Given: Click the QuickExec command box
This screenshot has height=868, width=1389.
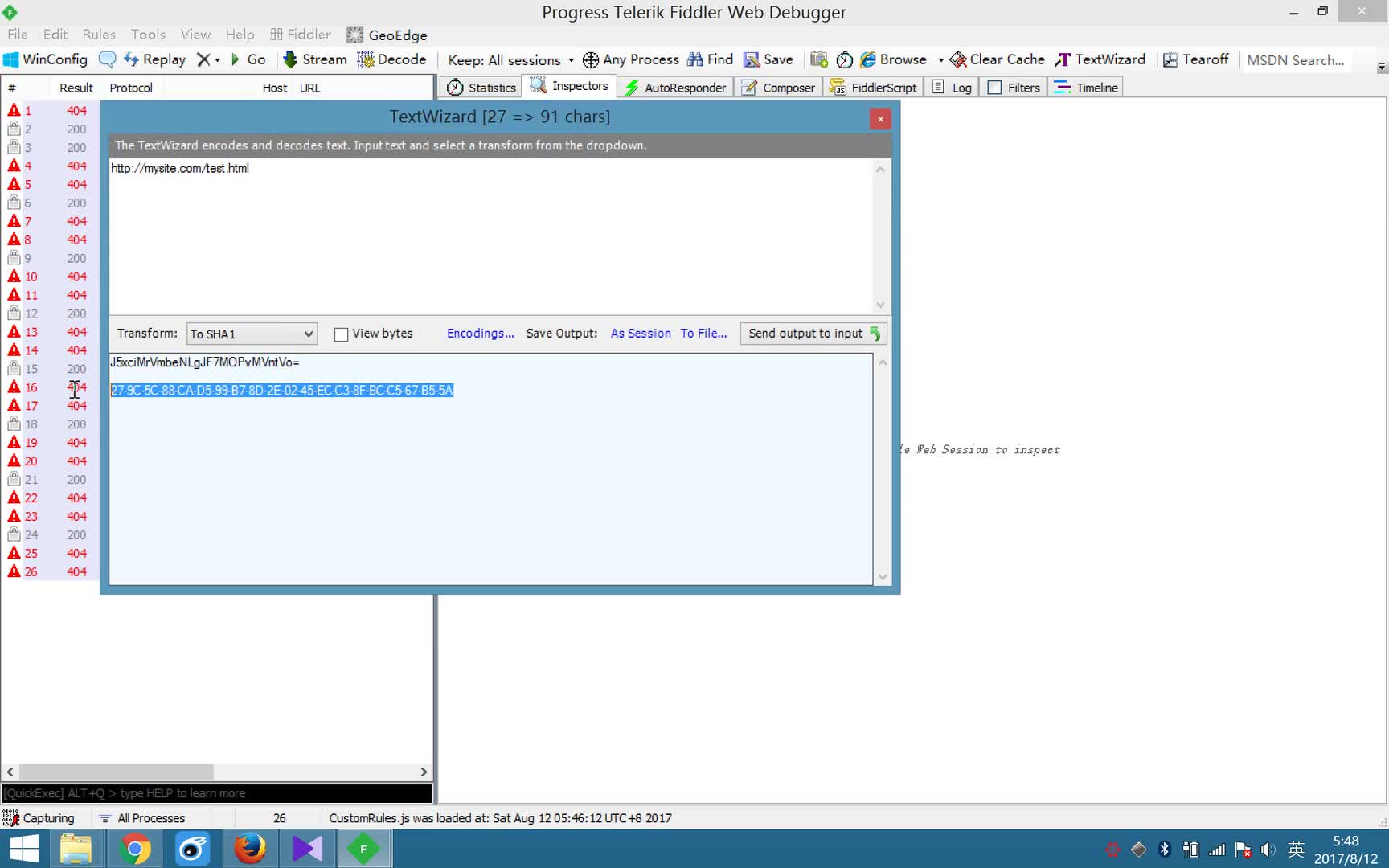Looking at the screenshot, I should (217, 793).
